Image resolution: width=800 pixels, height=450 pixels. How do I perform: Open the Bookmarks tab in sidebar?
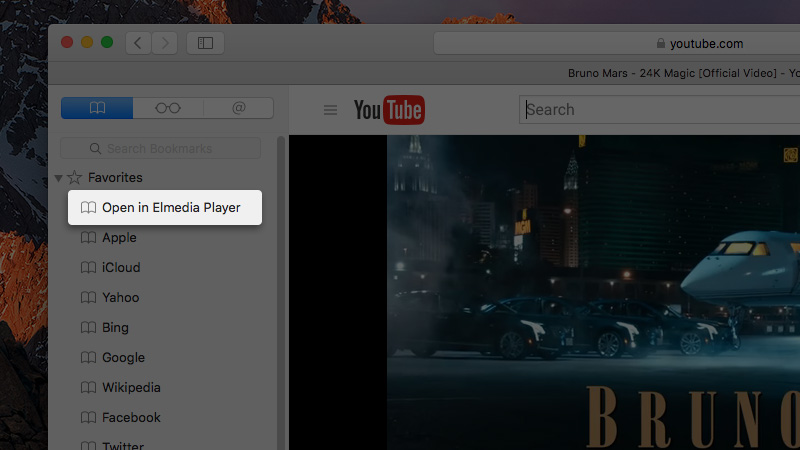click(97, 108)
